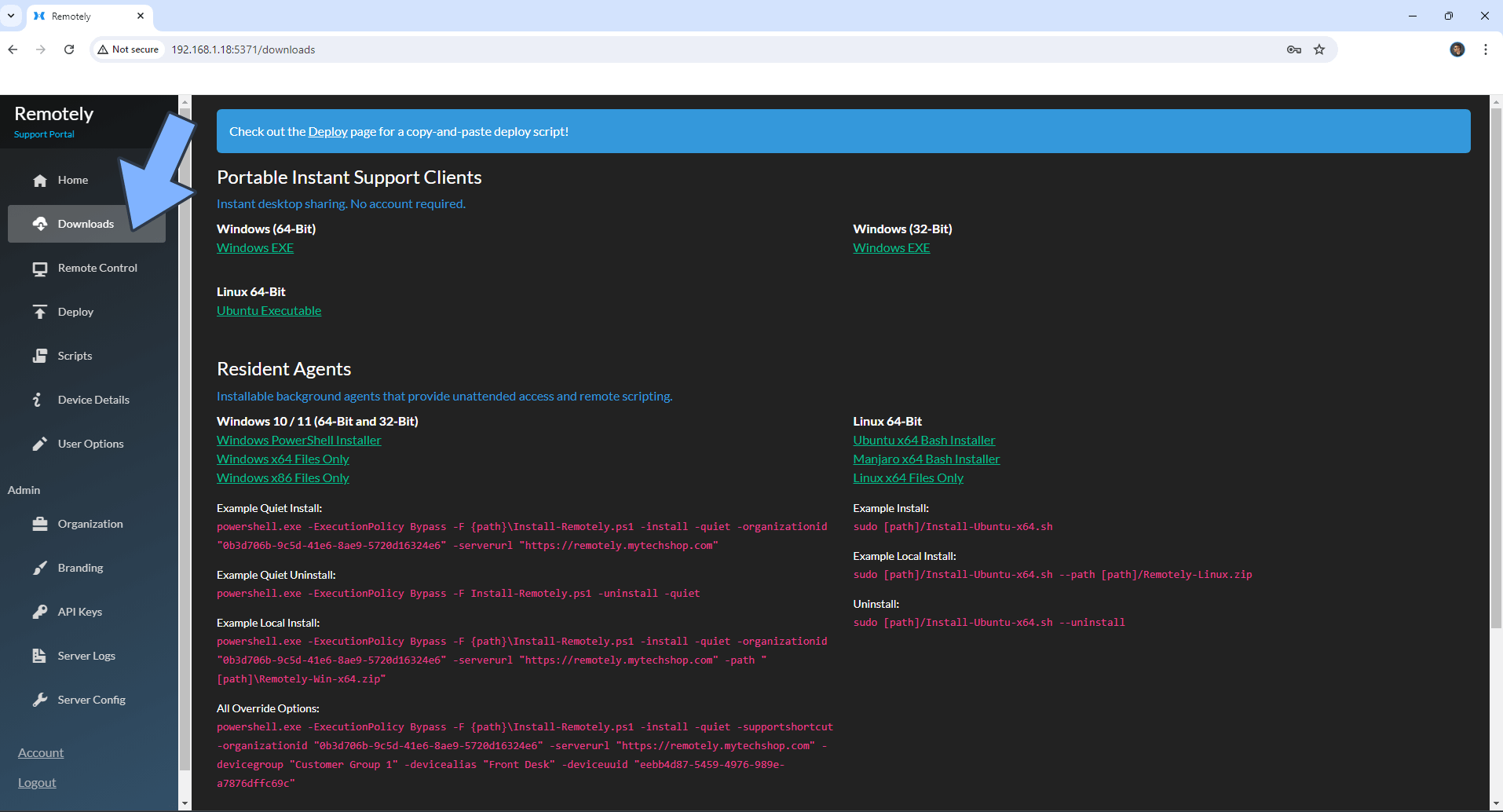Click the Example Quiet Uninstall powershell command
Image resolution: width=1503 pixels, height=812 pixels.
pos(458,593)
